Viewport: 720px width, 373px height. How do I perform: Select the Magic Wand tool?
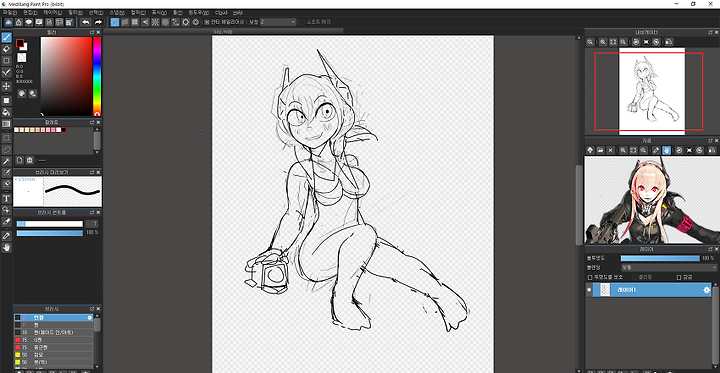coord(6,161)
